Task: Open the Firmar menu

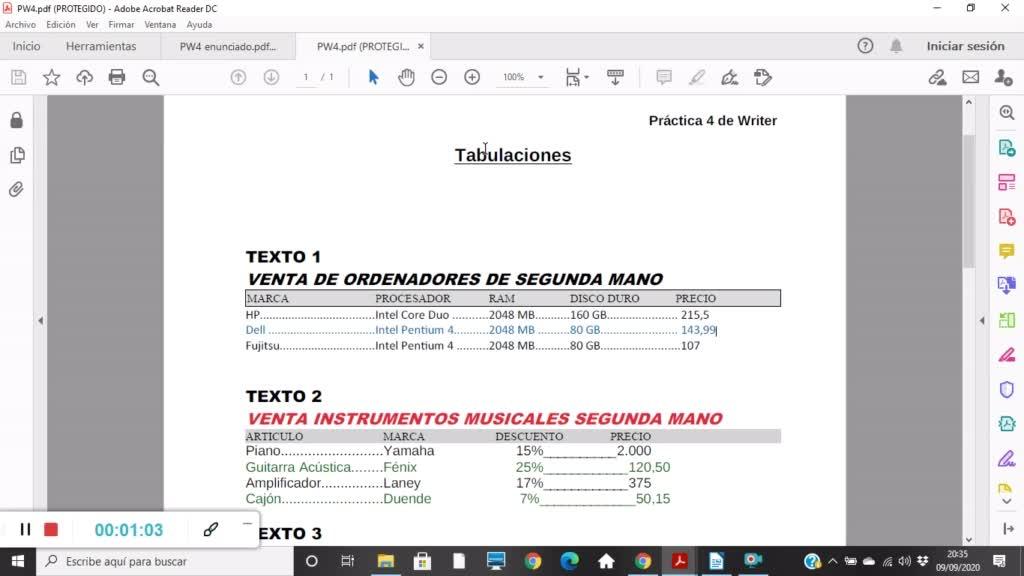Action: 121,25
